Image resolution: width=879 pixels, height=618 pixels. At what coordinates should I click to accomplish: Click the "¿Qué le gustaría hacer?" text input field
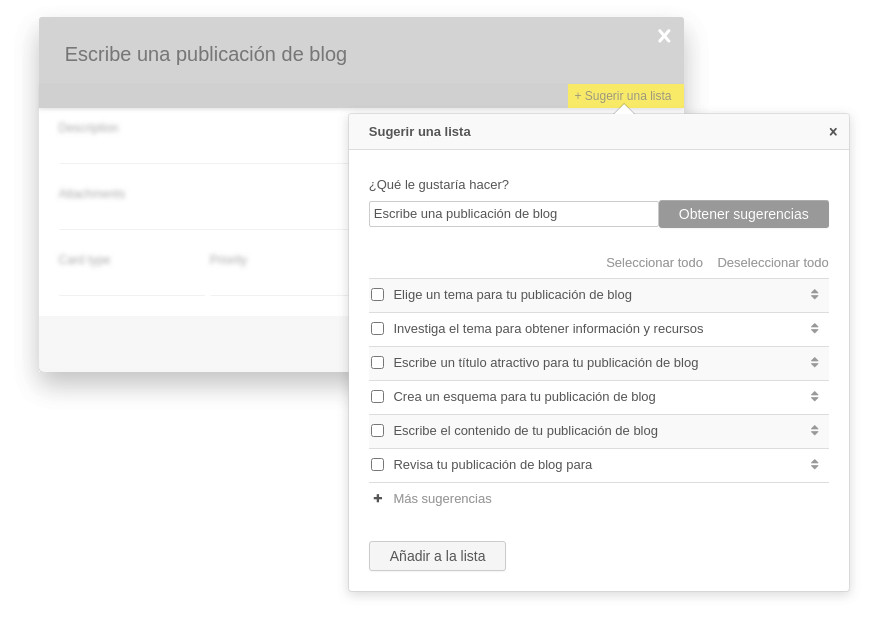[x=513, y=213]
